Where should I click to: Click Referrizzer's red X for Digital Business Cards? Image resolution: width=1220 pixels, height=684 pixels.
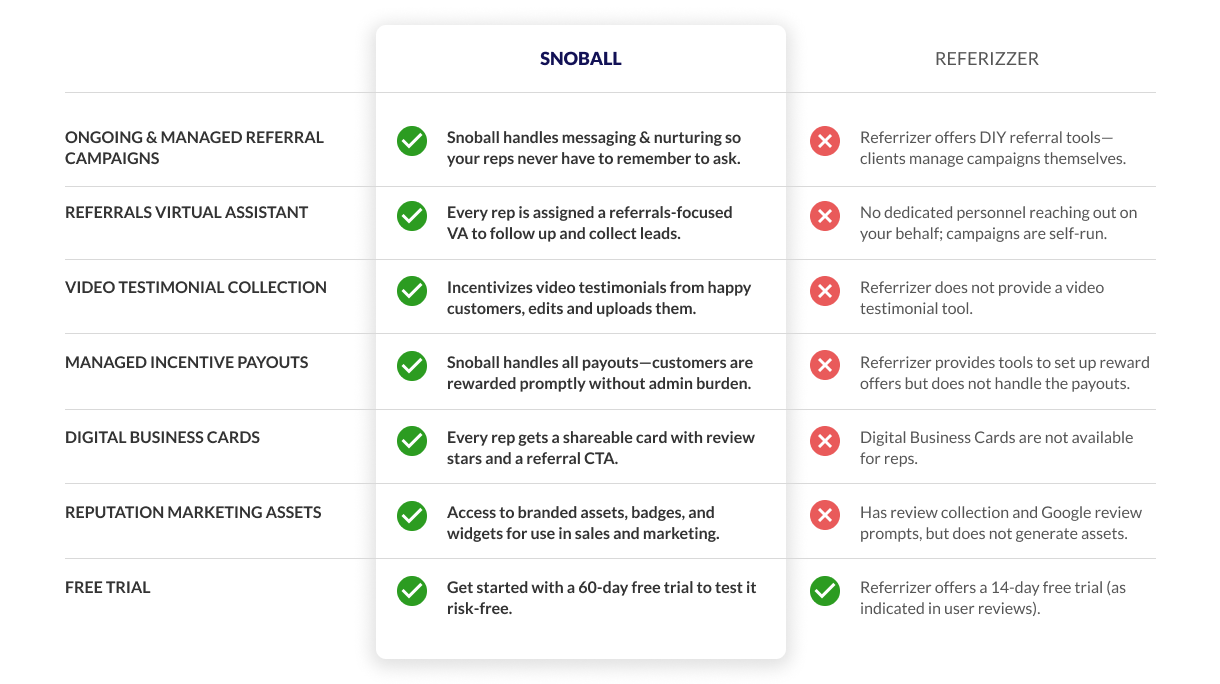point(825,441)
